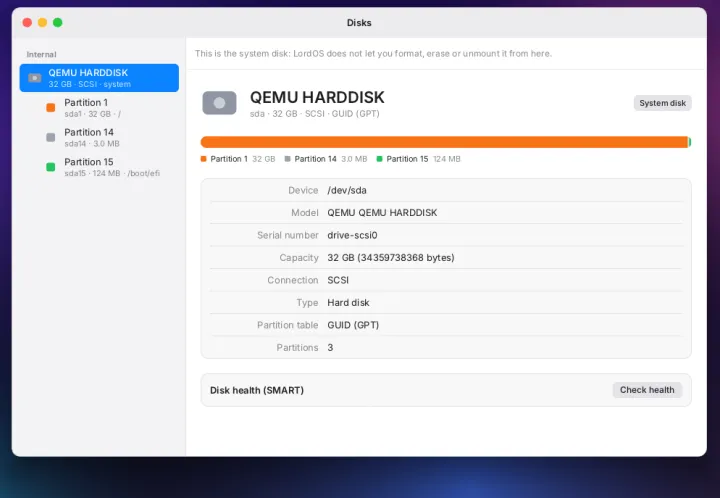Screen dimensions: 720x498
Task: Click the hard disk icon in sidebar
Action: [x=35, y=78]
